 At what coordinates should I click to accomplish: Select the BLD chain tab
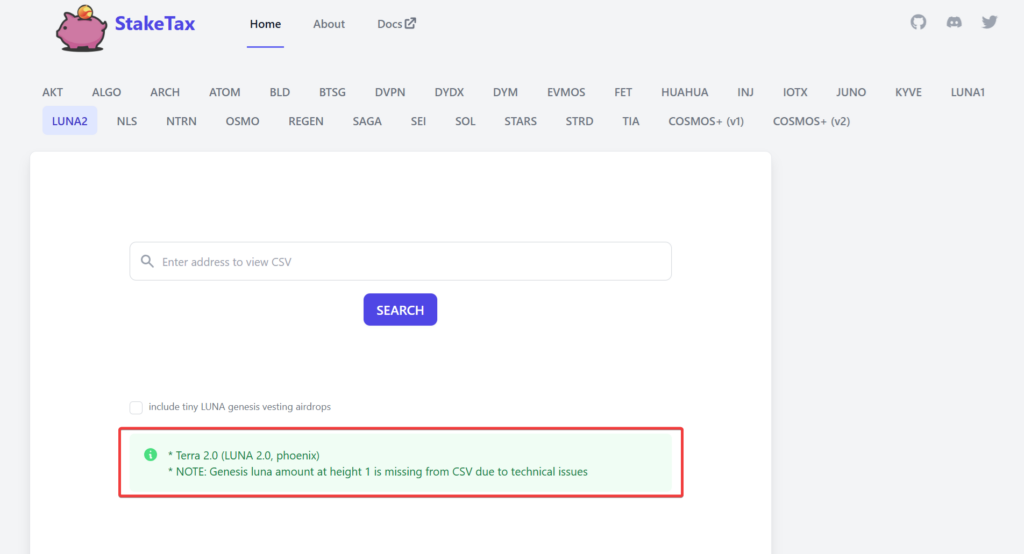pyautogui.click(x=280, y=92)
